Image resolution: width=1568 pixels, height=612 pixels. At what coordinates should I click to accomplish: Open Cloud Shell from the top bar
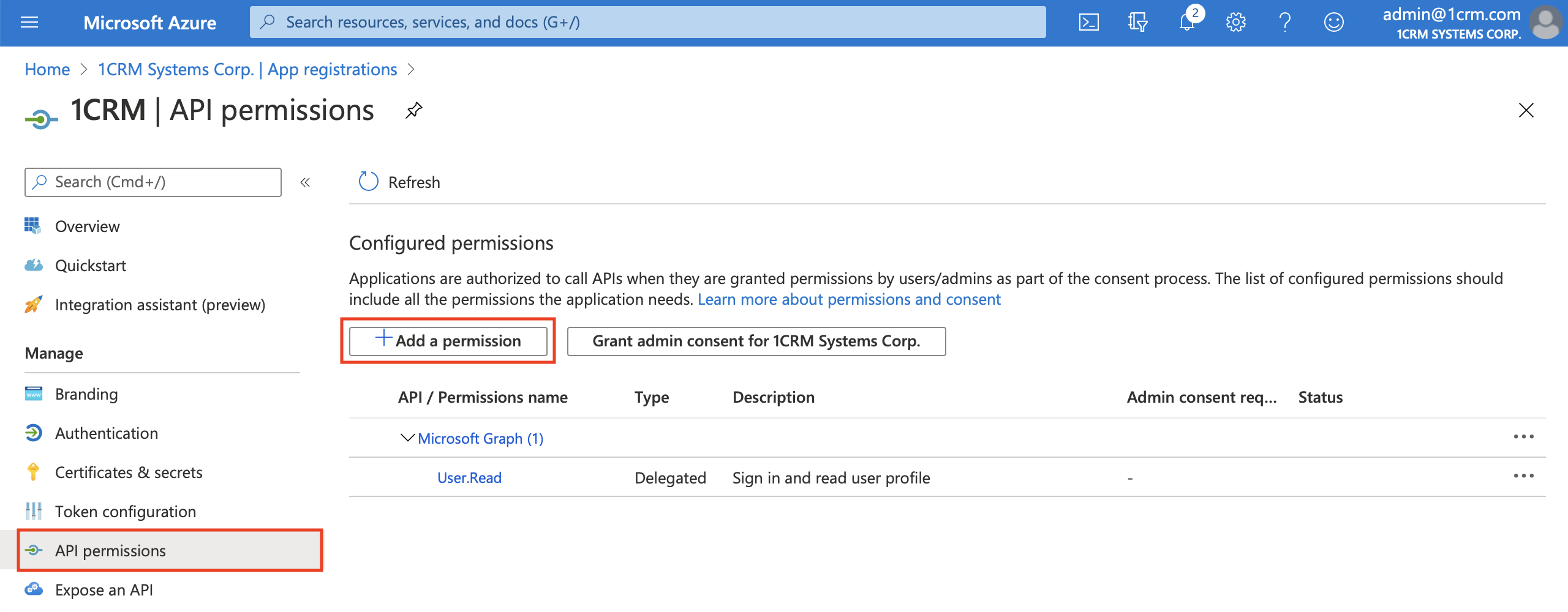(x=1088, y=23)
